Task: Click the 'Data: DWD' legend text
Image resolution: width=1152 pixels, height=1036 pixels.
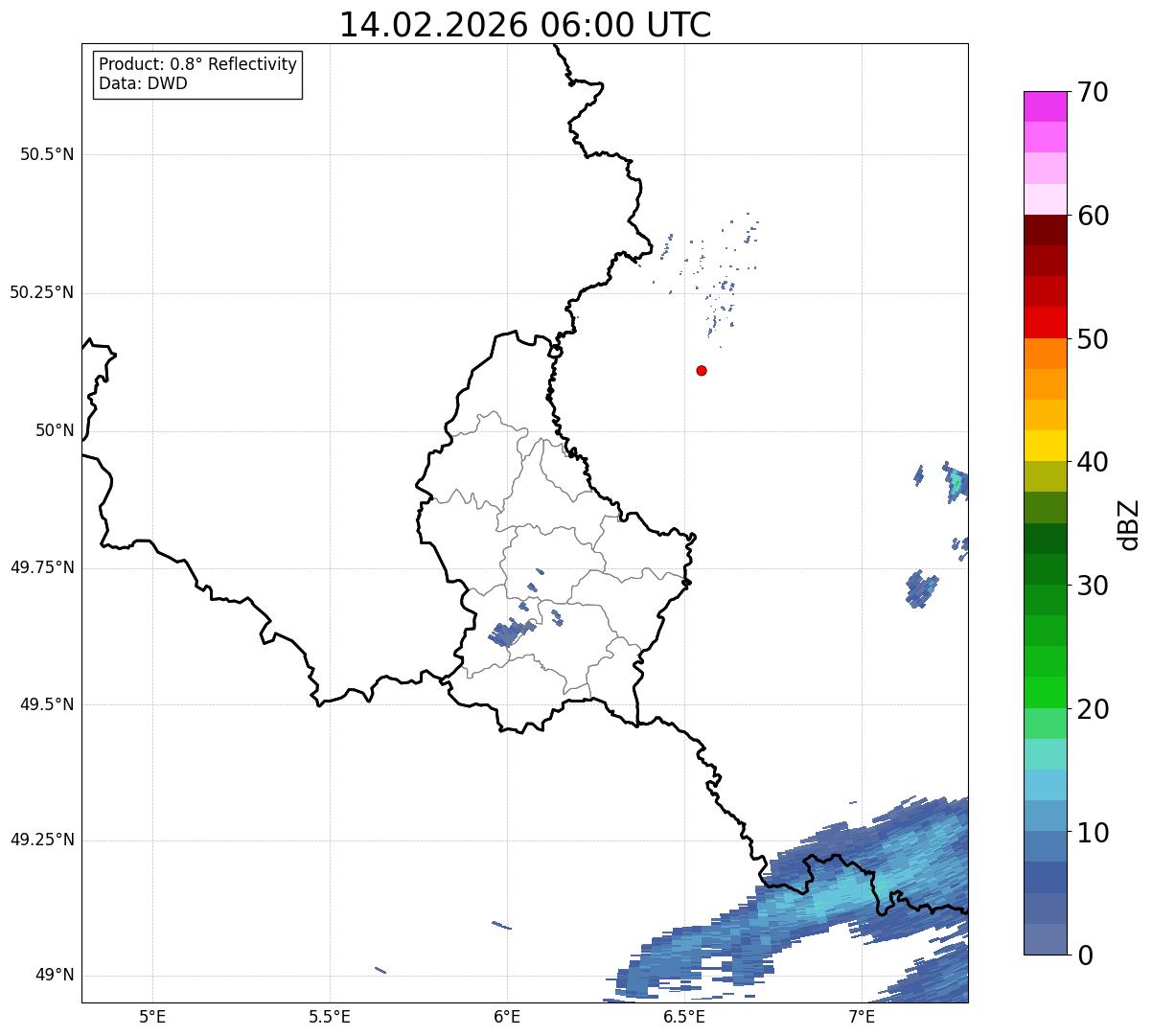Action: coord(143,83)
